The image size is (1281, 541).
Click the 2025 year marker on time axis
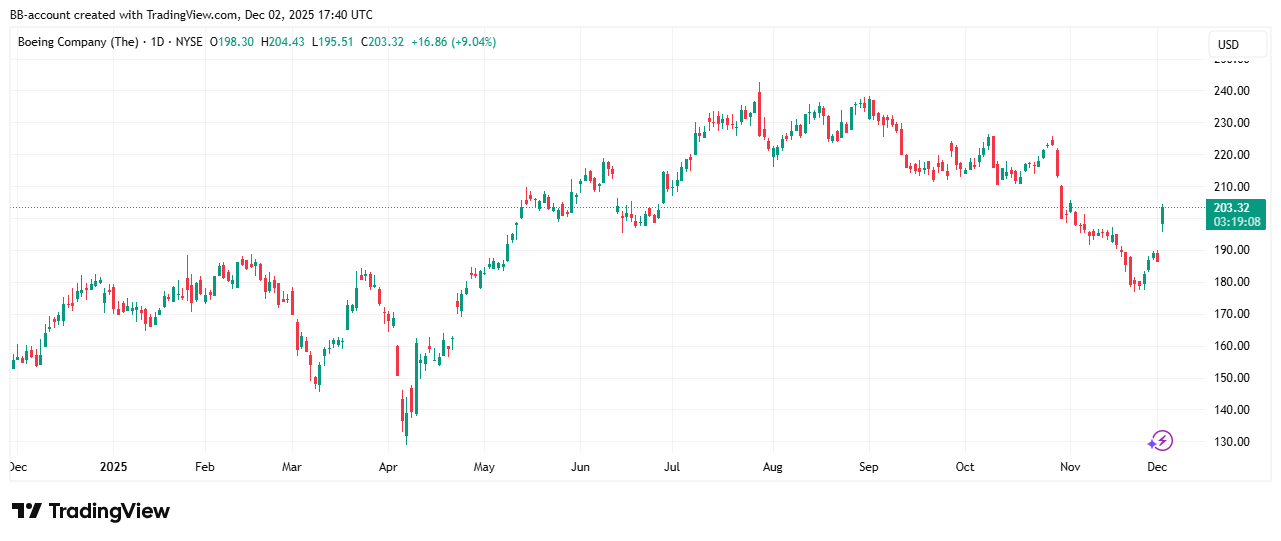113,467
